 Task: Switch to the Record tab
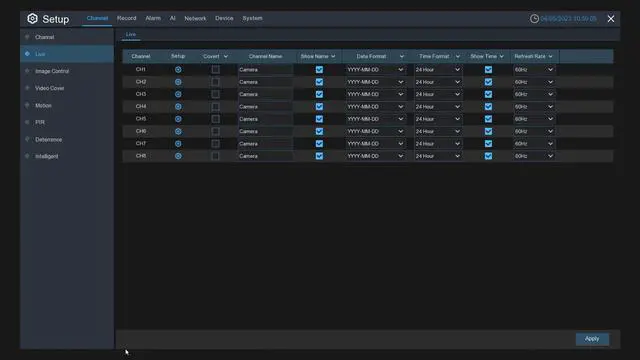pyautogui.click(x=127, y=18)
